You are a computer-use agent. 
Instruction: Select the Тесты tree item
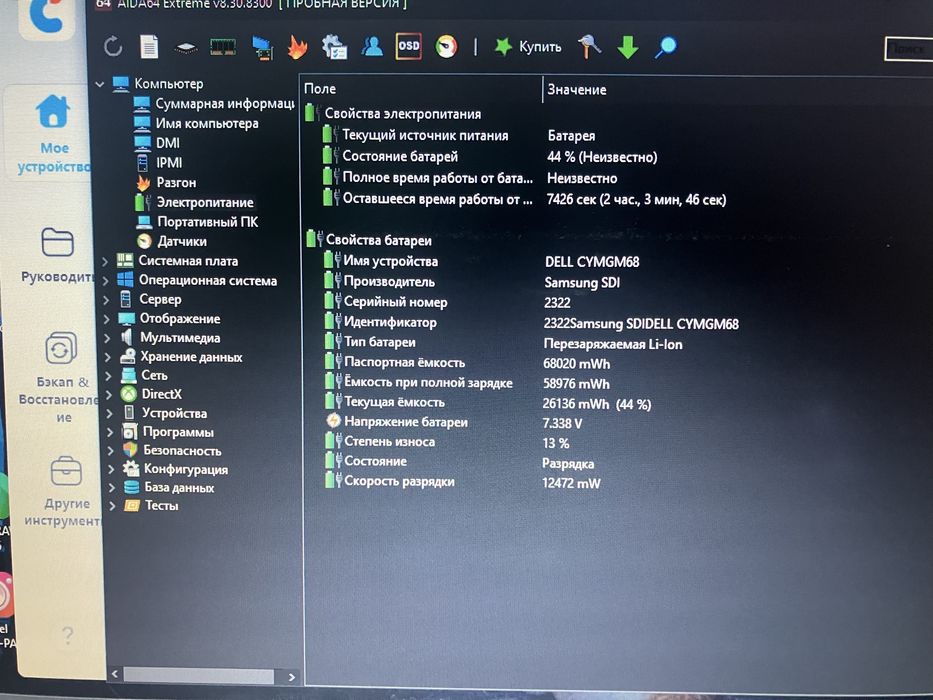161,505
